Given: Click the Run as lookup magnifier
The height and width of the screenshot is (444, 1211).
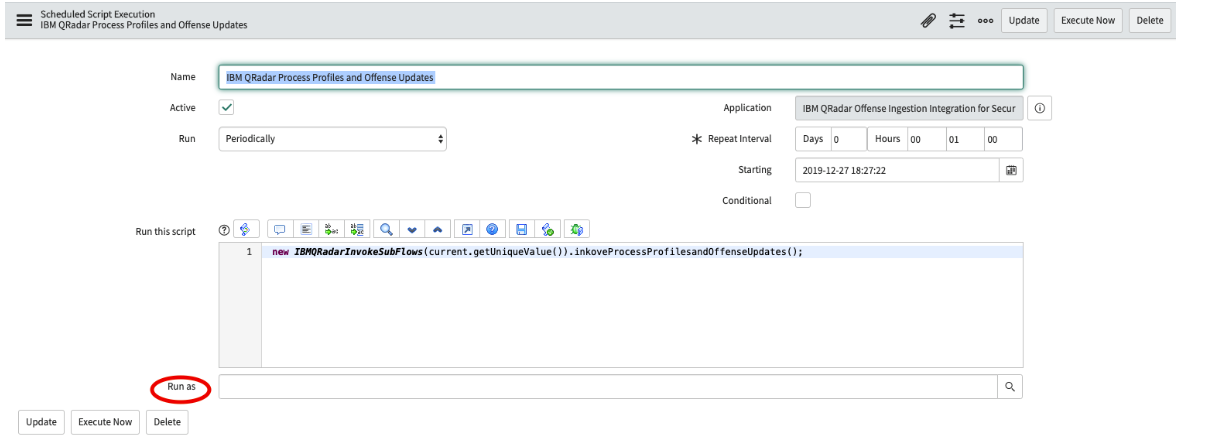Looking at the screenshot, I should pyautogui.click(x=1010, y=386).
